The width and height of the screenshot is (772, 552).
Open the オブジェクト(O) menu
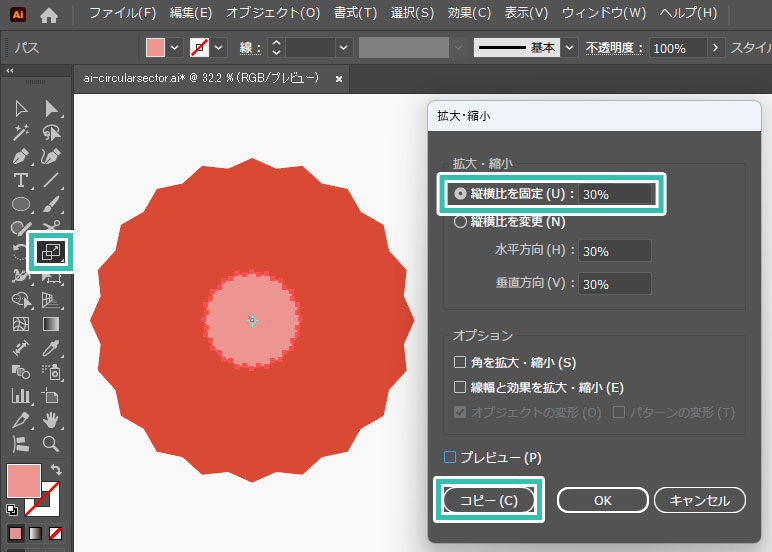pos(273,14)
